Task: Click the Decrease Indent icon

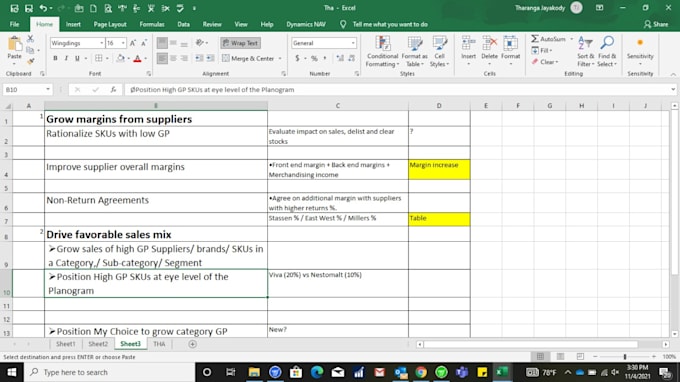Action: coord(199,58)
